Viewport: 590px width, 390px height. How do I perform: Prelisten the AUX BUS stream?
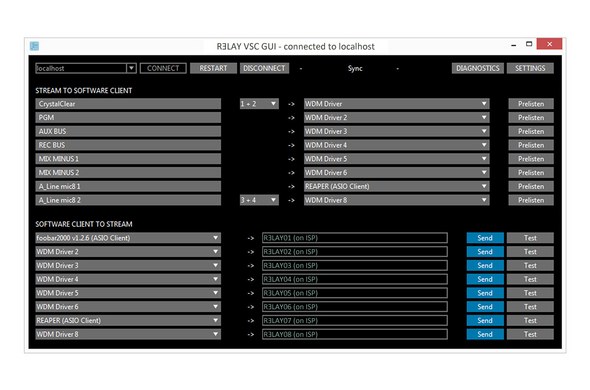(531, 131)
